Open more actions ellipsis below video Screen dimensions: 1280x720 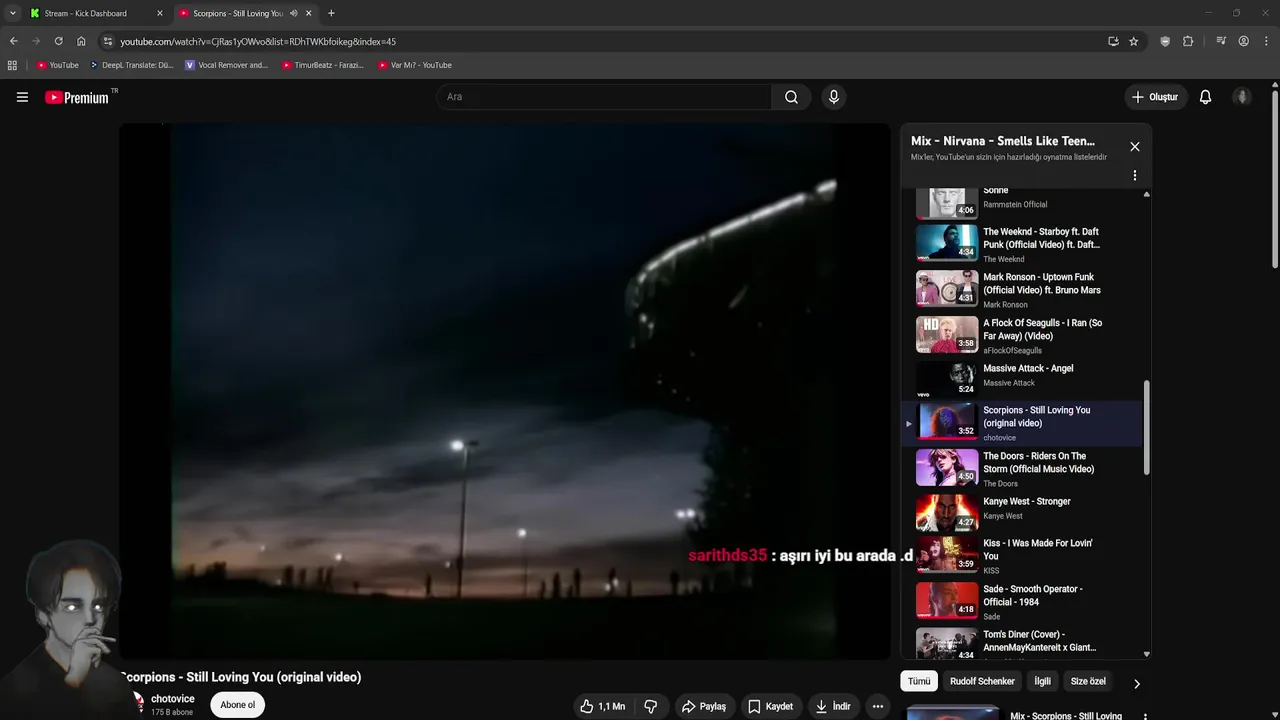[877, 706]
